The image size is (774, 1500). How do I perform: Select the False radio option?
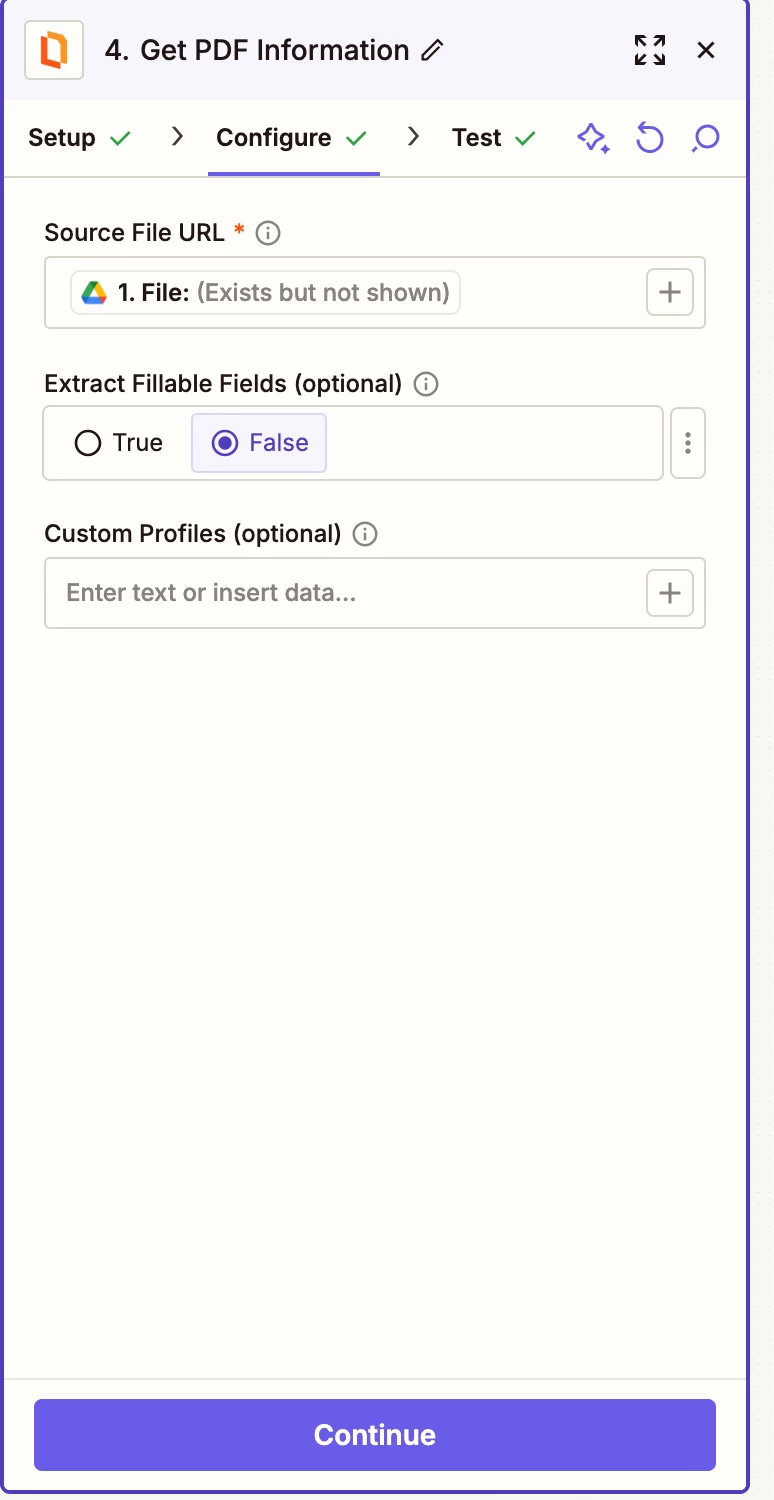click(x=259, y=443)
